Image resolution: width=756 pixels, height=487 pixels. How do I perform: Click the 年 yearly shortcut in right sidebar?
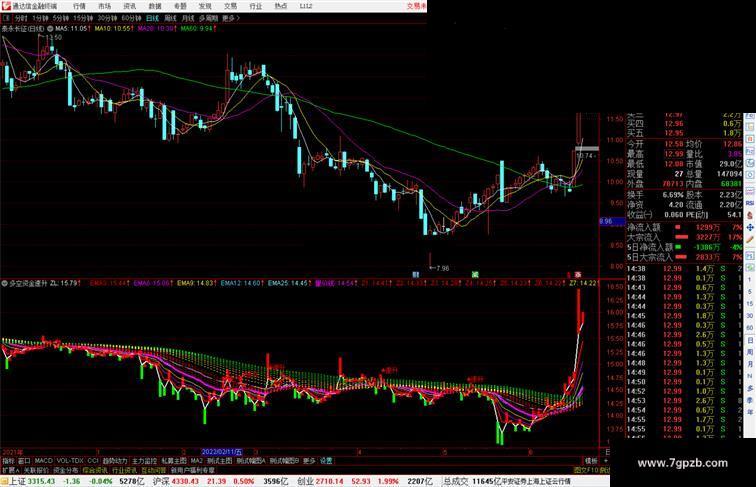750,412
